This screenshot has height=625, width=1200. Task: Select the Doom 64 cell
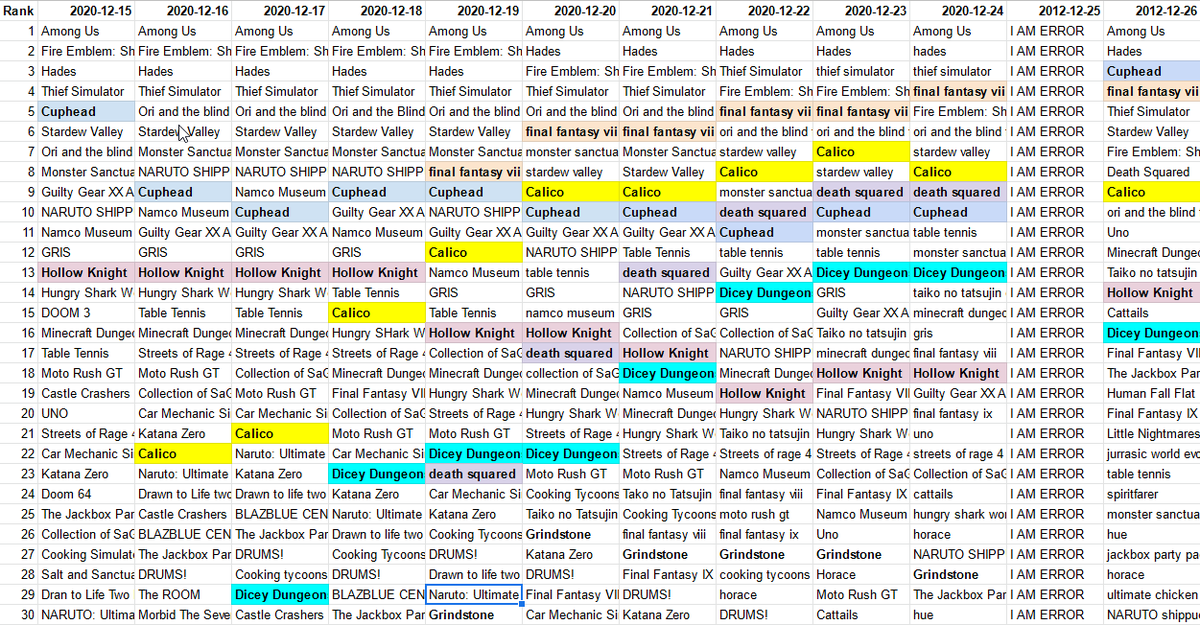pyautogui.click(x=87, y=494)
